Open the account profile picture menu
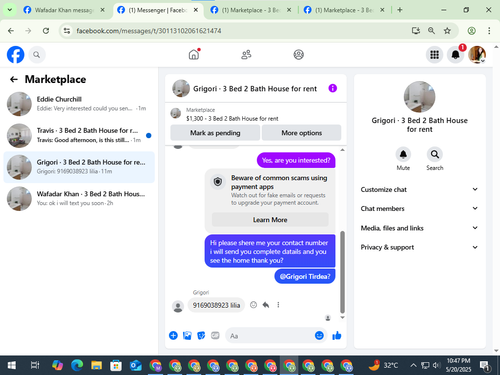The width and height of the screenshot is (500, 375). 477,55
